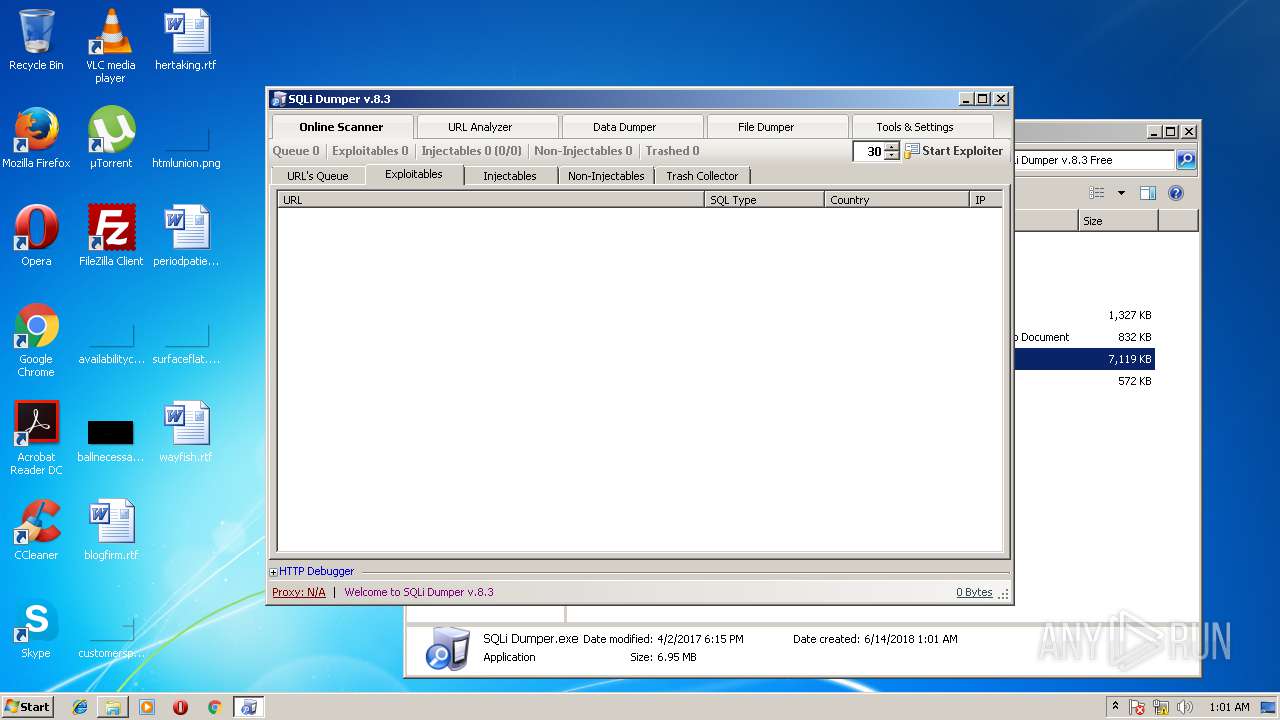Click Proxy: N/A status link
Image resolution: width=1280 pixels, height=720 pixels.
[299, 592]
